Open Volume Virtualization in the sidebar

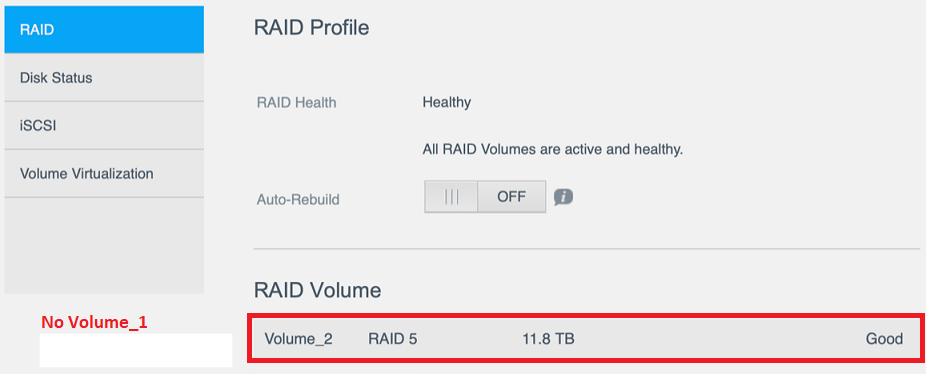click(x=104, y=174)
